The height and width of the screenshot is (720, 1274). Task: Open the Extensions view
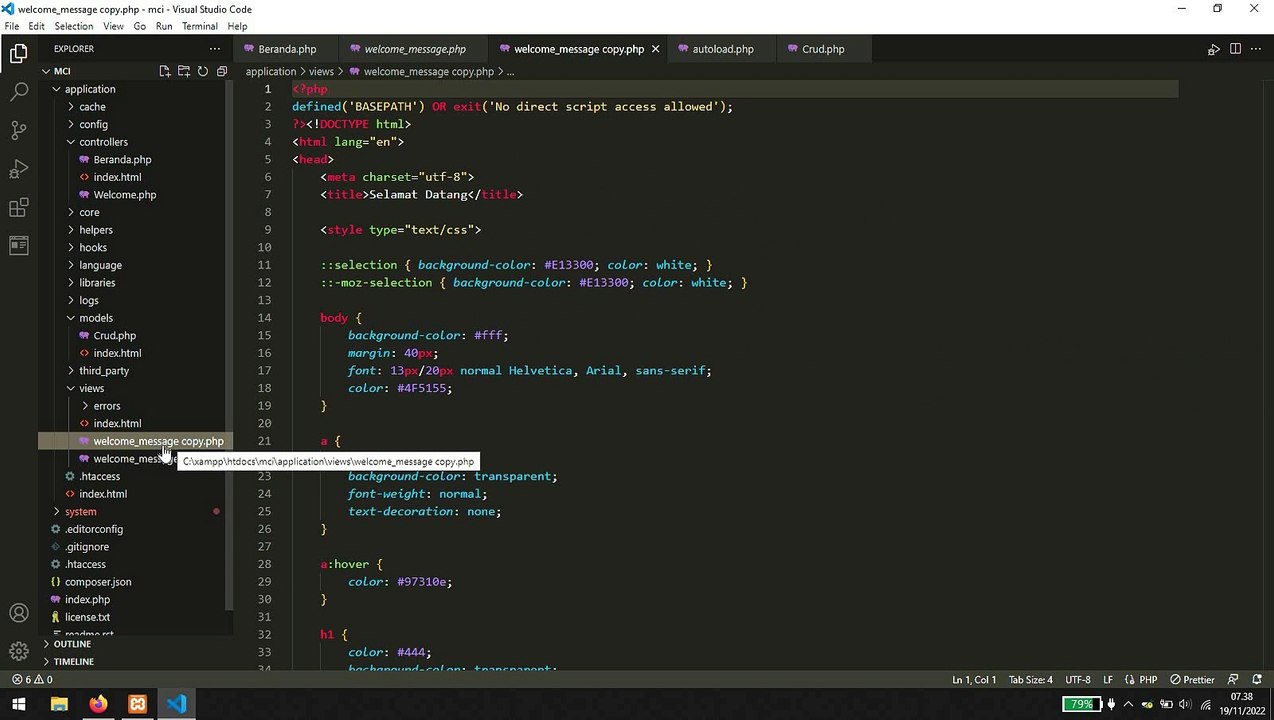18,207
